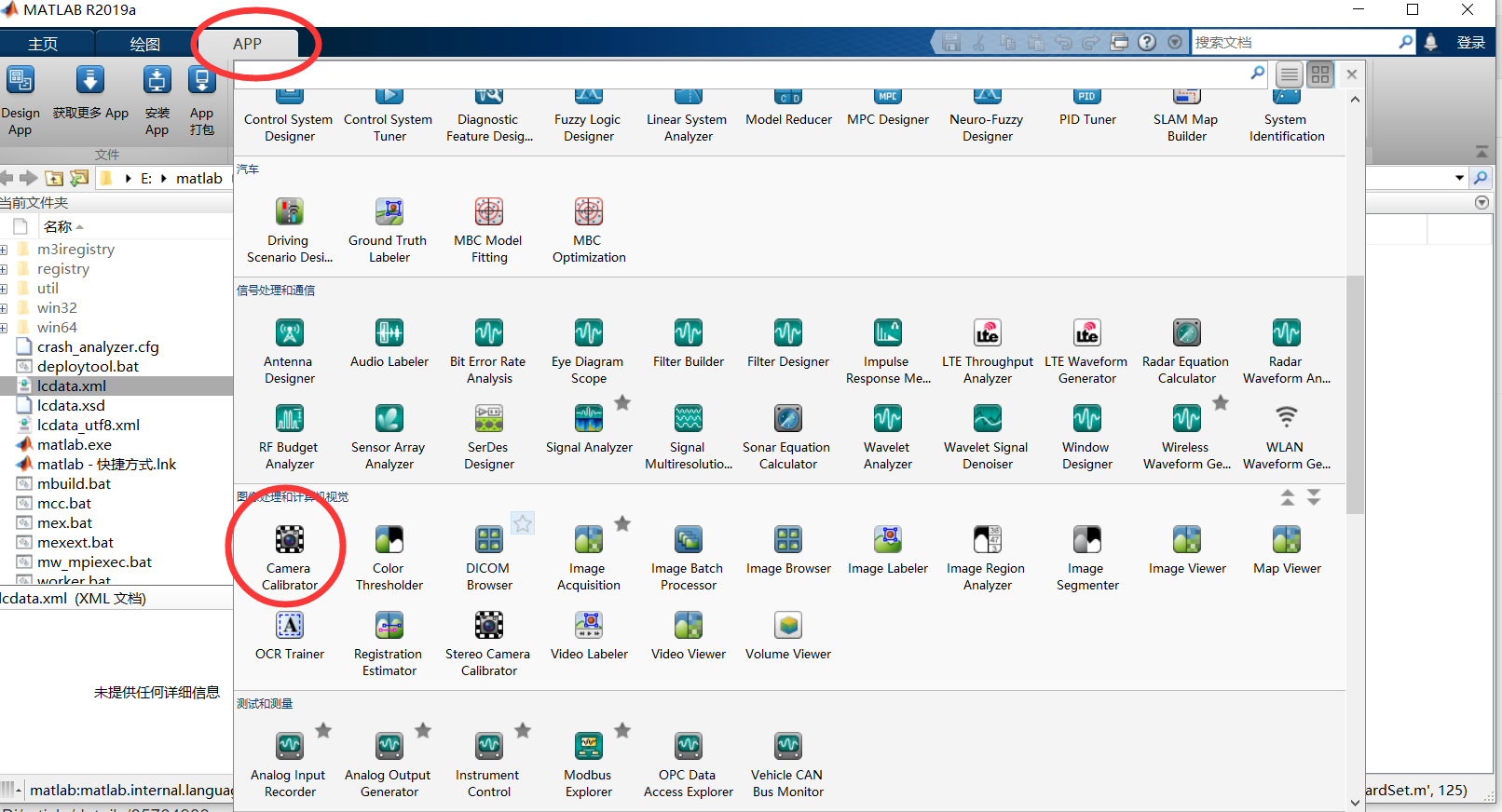
Task: Open the Camera Calibrator app
Action: pos(290,559)
